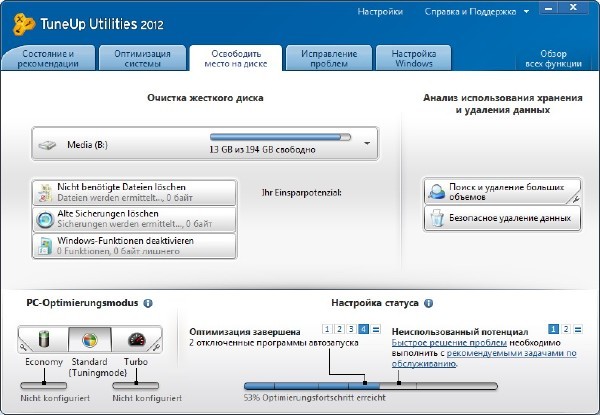Select page 2 of Неиспользованный потенциал
600x415 pixels.
click(566, 329)
